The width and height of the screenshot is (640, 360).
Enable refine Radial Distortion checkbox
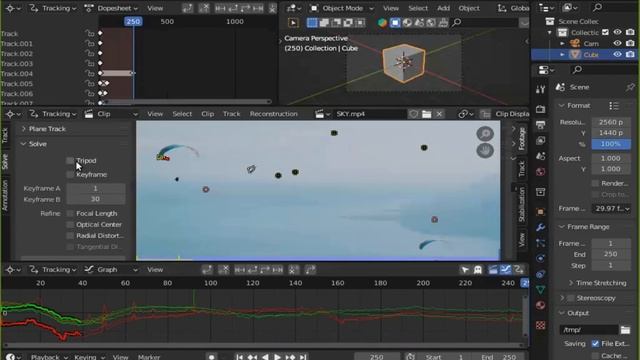tap(70, 236)
